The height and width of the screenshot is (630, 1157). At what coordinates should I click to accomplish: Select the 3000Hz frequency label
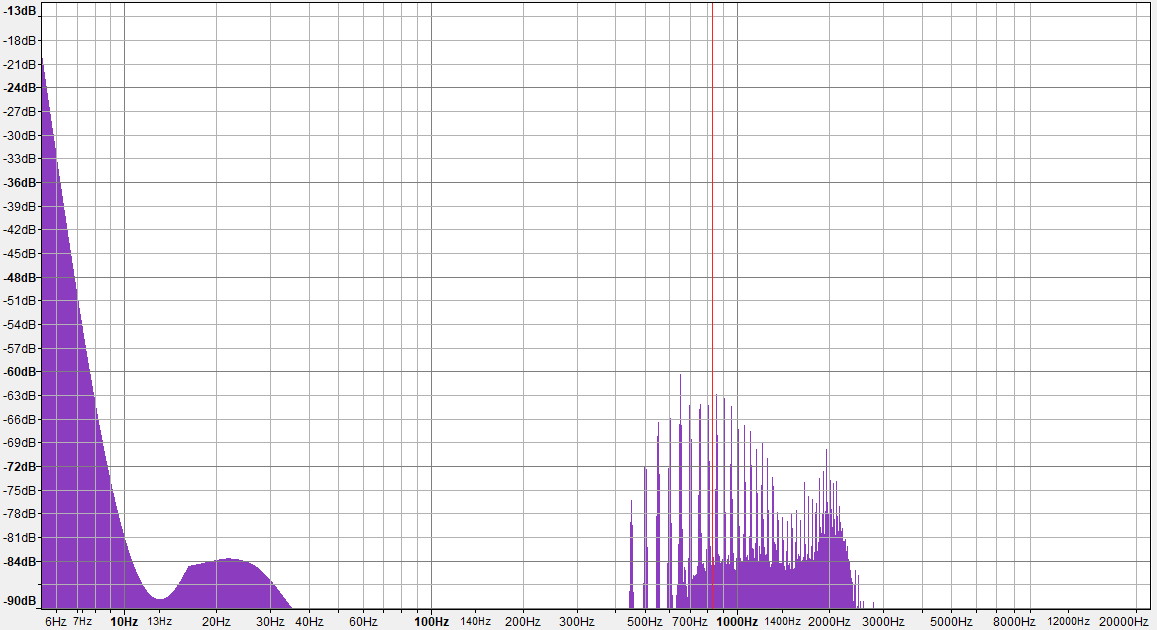click(x=883, y=622)
